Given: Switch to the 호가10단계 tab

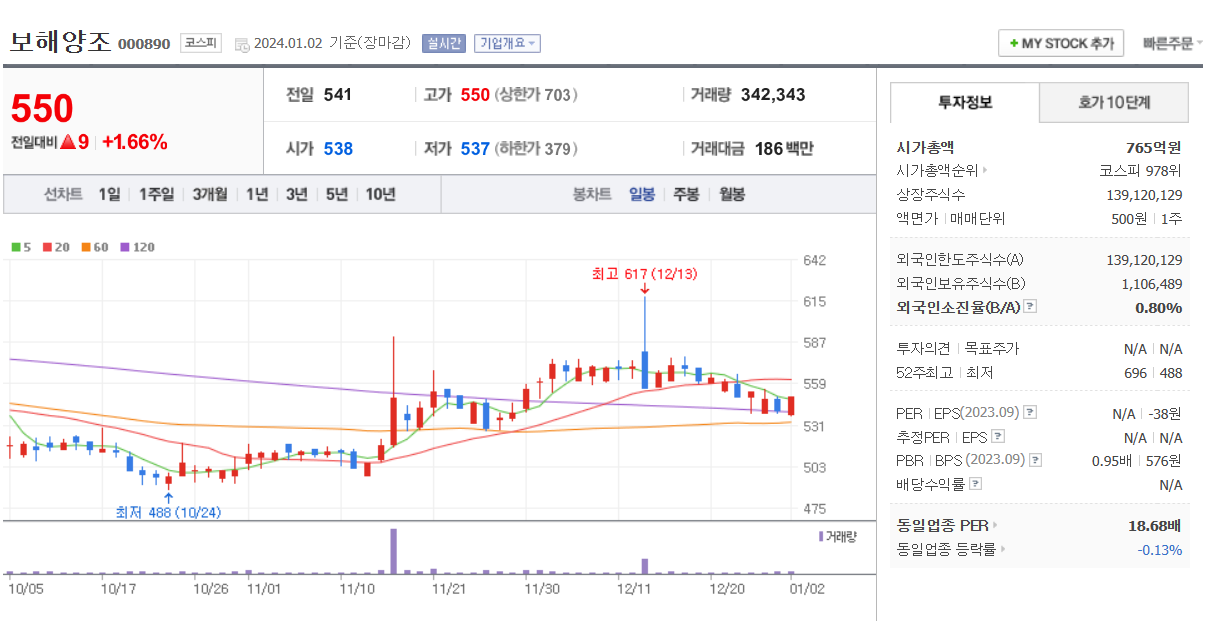Looking at the screenshot, I should tap(1114, 102).
